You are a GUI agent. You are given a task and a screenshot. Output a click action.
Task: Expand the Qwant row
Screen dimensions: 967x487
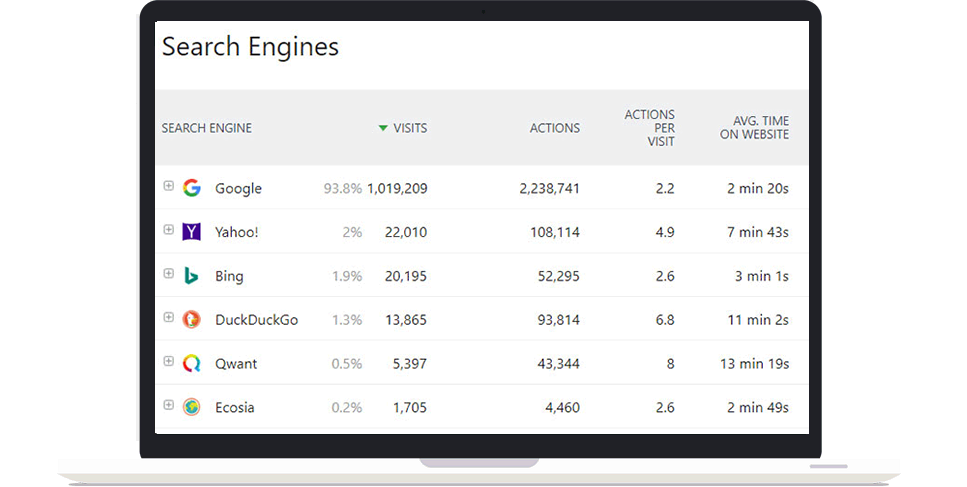[x=168, y=361]
